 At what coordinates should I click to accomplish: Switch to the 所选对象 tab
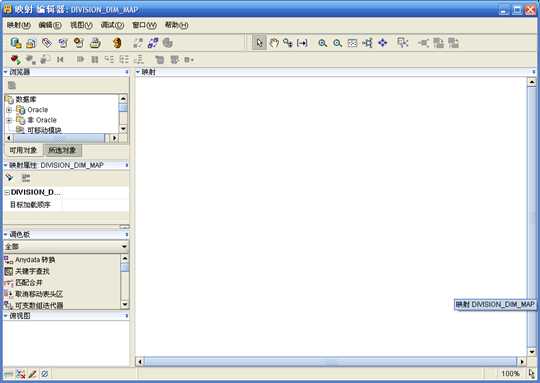click(62, 150)
